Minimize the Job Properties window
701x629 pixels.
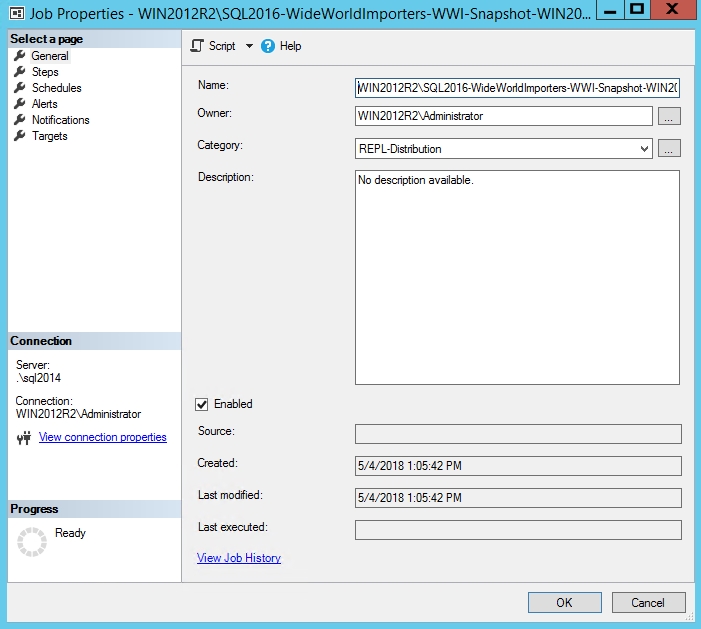click(610, 9)
